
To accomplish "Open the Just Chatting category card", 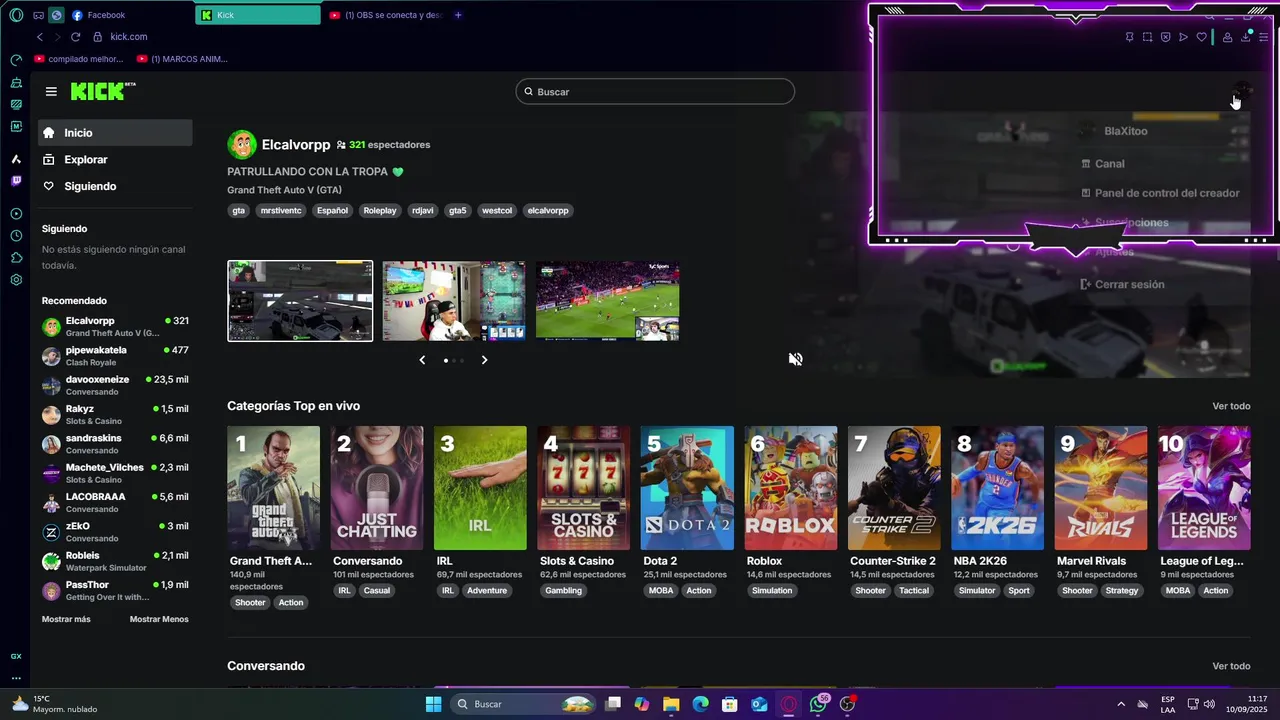I will pyautogui.click(x=377, y=488).
